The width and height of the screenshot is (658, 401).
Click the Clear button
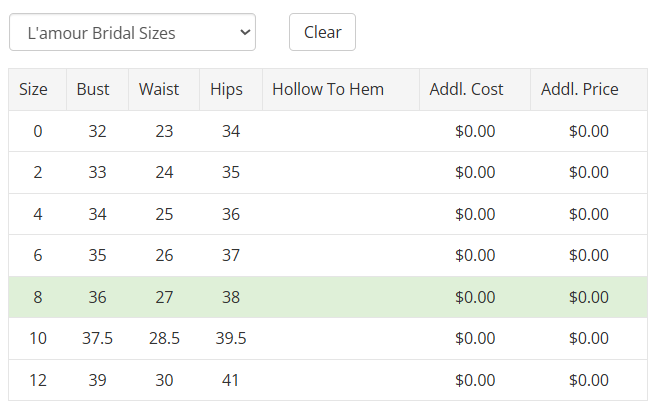coord(322,32)
